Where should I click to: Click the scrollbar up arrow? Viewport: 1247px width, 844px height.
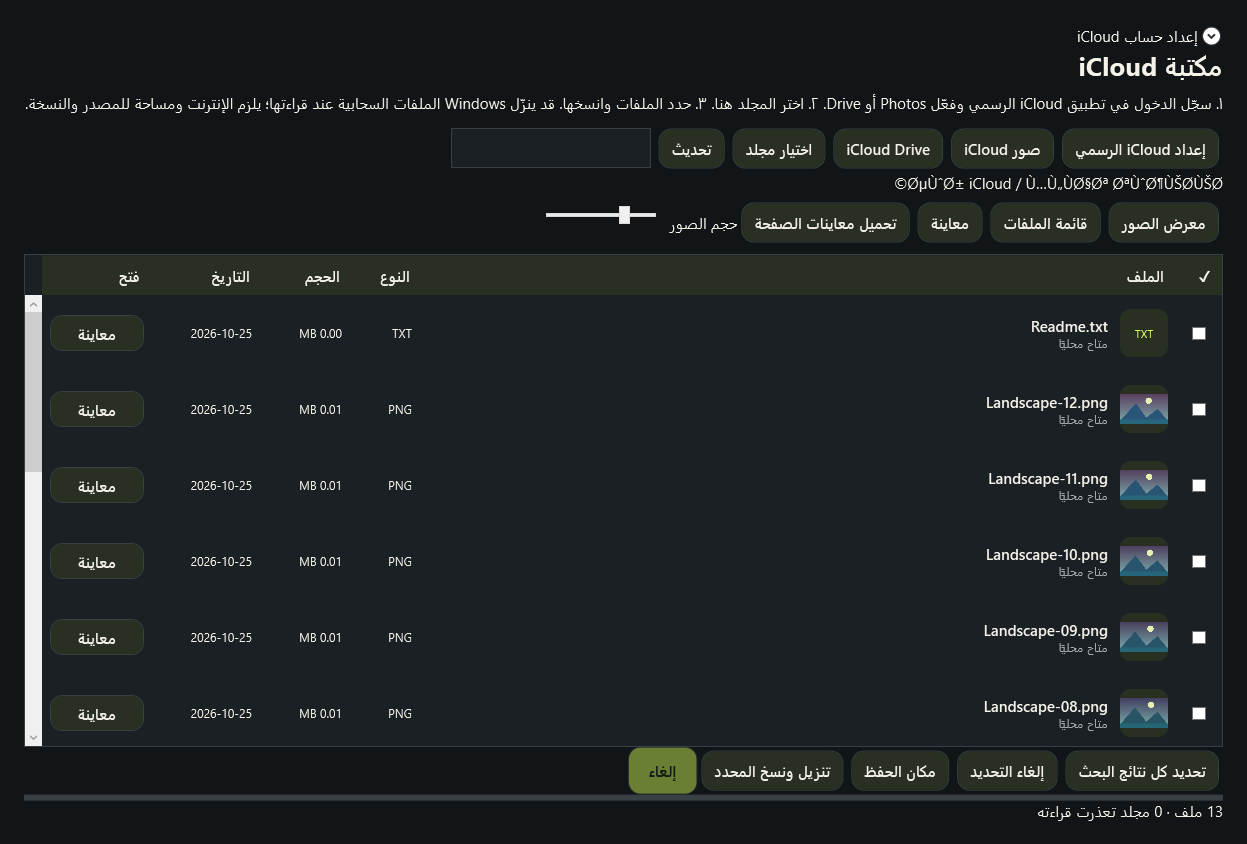click(x=33, y=304)
